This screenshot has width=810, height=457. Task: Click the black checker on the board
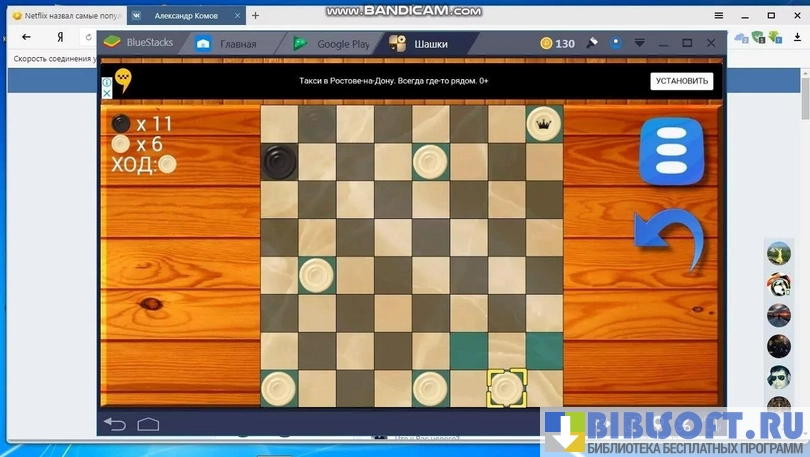(x=279, y=161)
